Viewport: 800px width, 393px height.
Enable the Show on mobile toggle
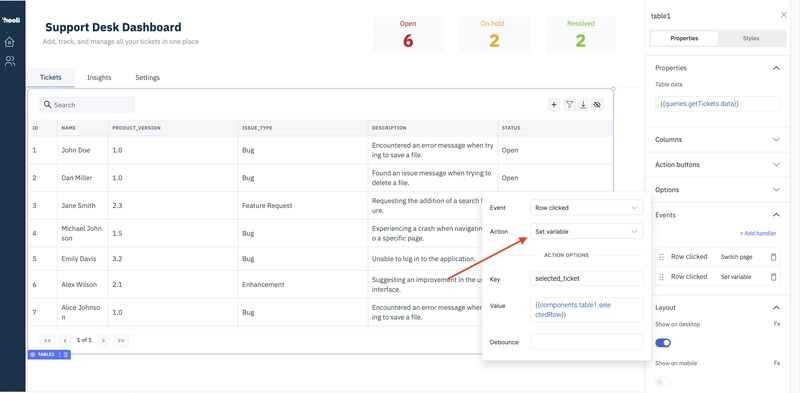663,382
